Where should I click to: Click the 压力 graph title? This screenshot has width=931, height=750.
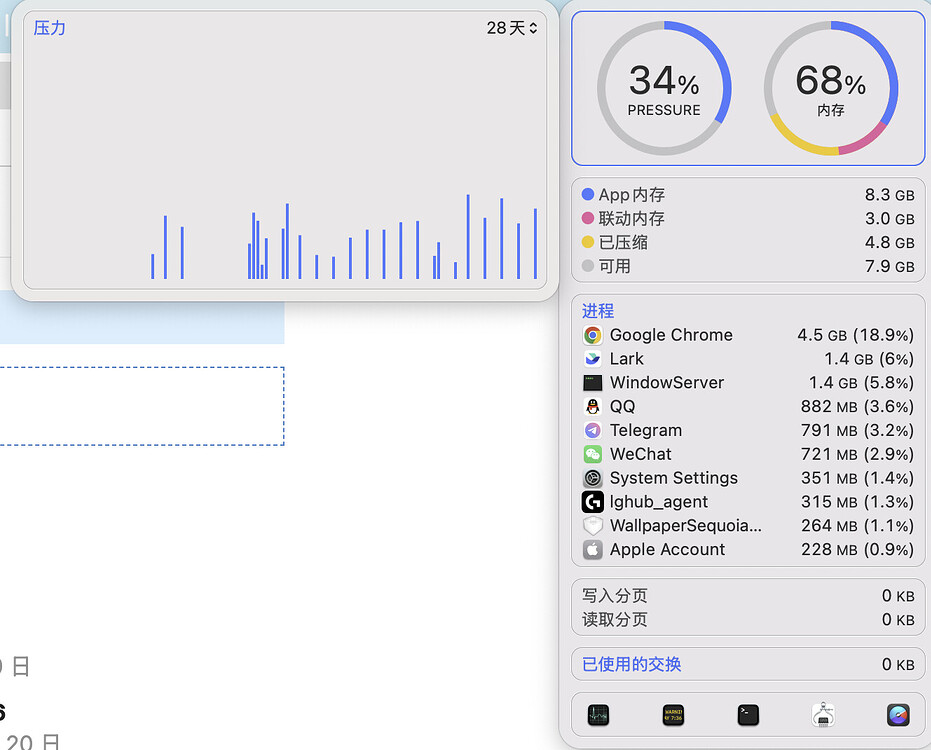pos(49,28)
